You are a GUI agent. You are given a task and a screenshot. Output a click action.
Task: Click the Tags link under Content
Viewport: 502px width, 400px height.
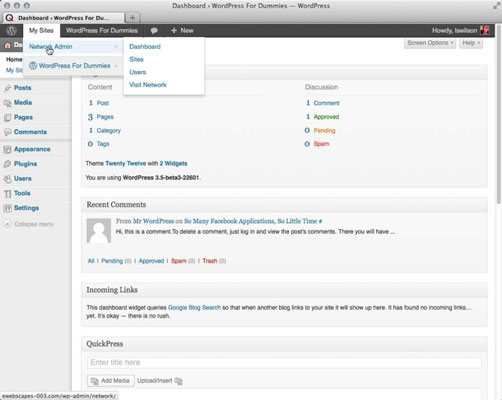pos(103,144)
